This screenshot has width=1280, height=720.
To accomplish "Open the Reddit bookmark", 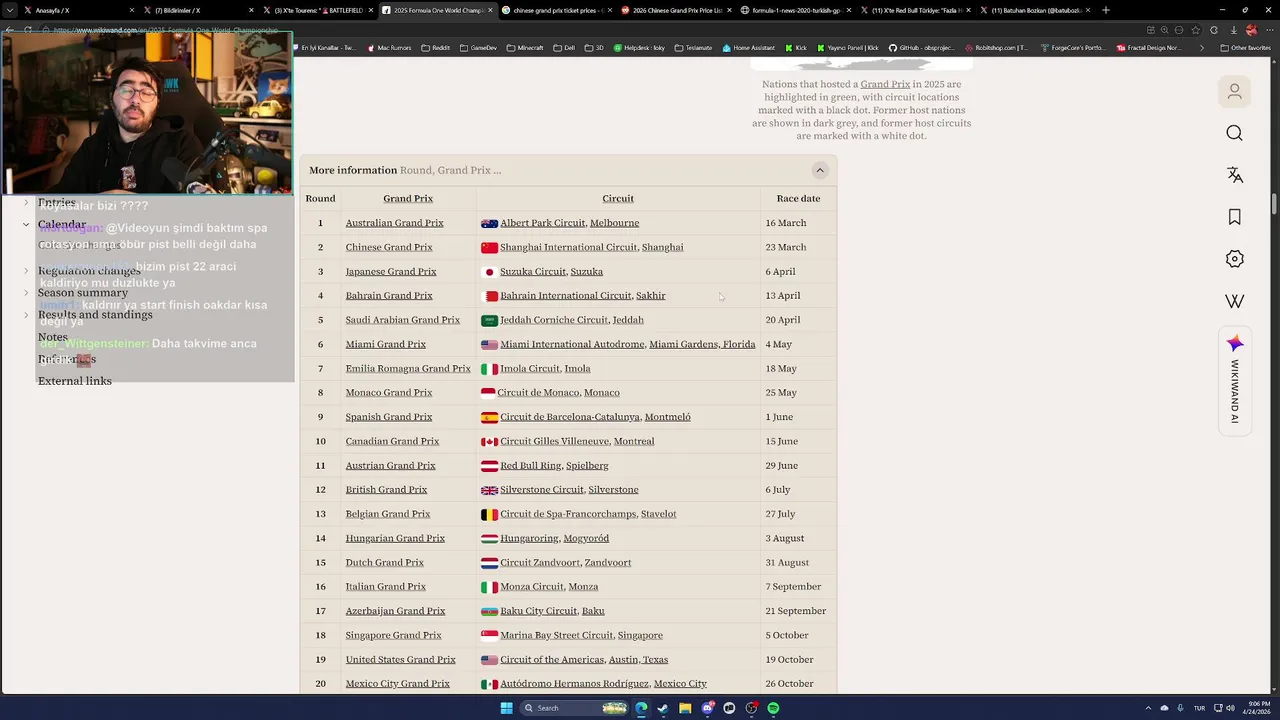I will coord(435,48).
